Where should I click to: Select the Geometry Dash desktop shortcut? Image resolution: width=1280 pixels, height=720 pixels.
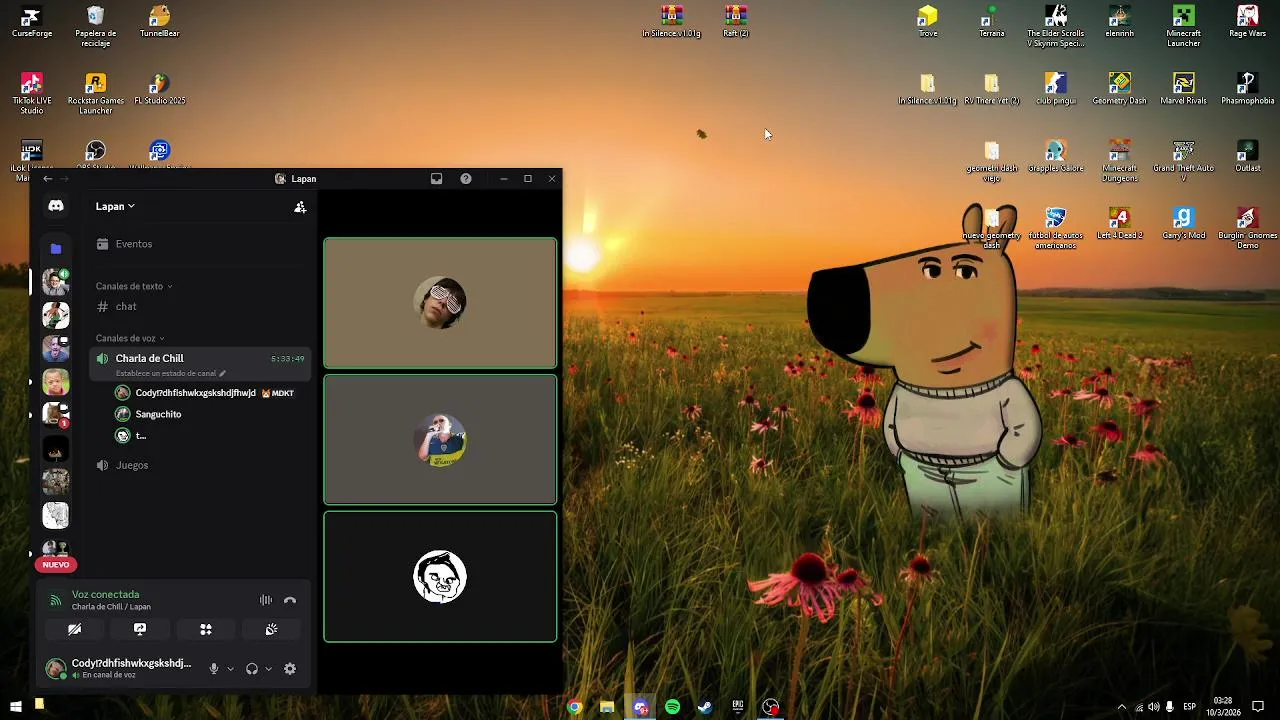1119,89
